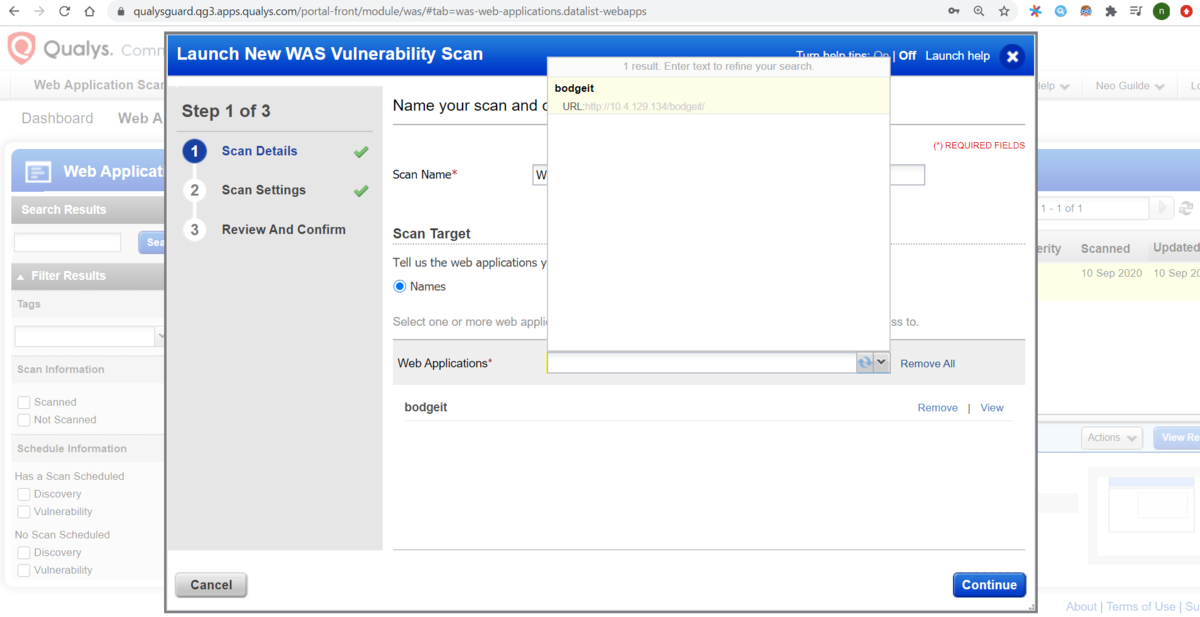Click step 2 circle in wizard
1200x617 pixels.
(x=194, y=190)
